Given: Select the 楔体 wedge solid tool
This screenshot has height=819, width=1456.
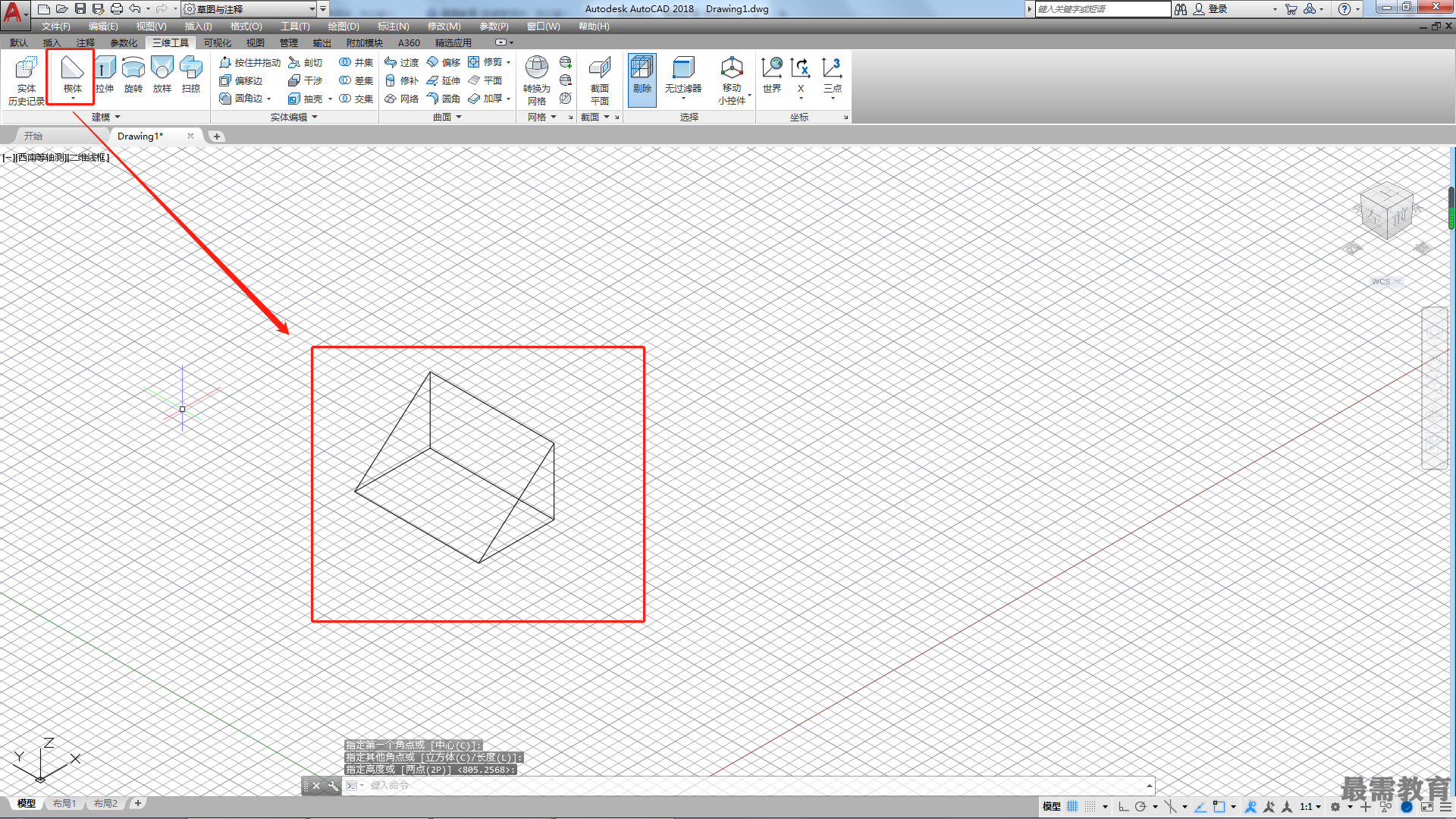Looking at the screenshot, I should (72, 75).
